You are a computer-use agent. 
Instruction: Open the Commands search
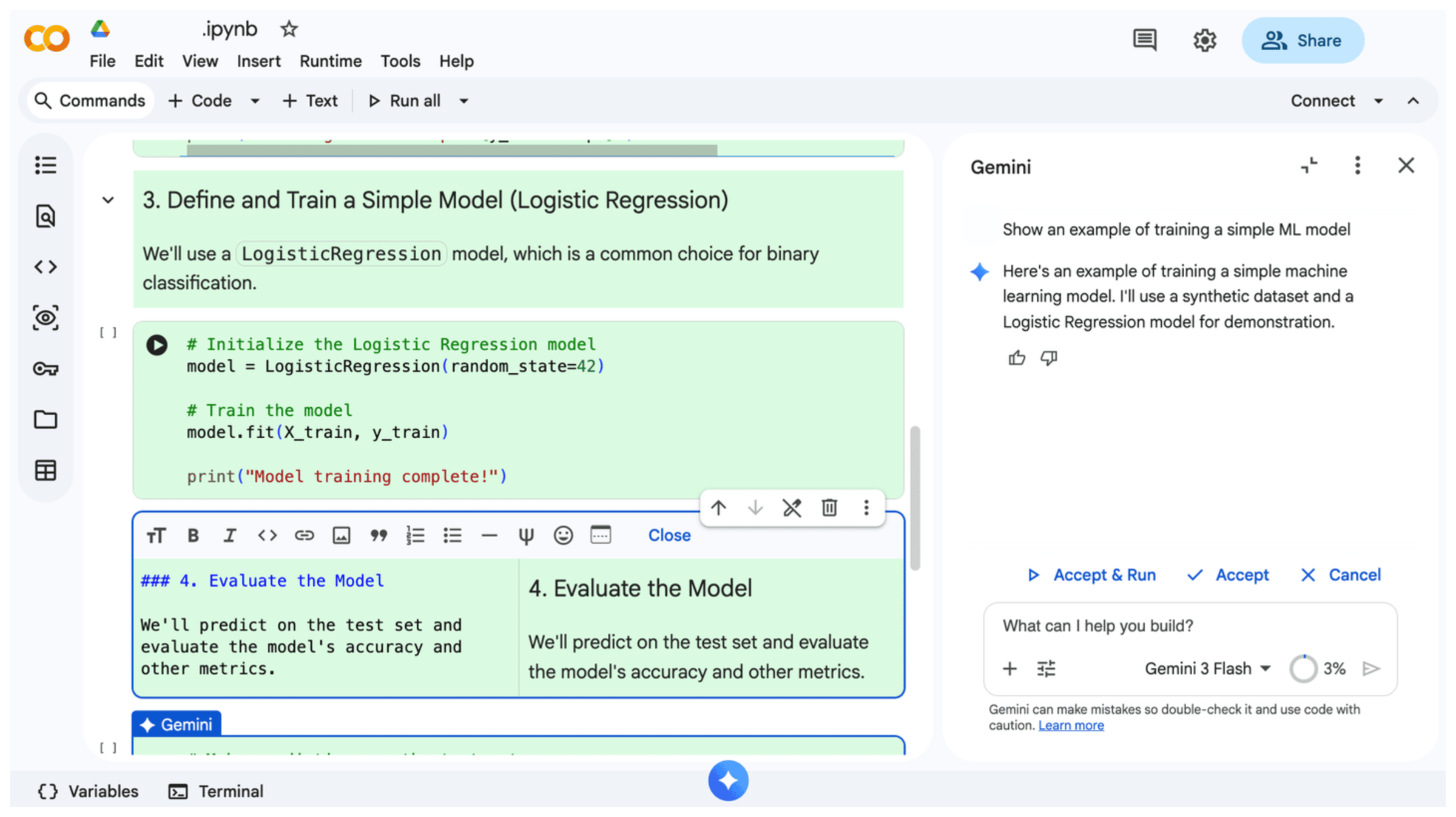[x=90, y=101]
